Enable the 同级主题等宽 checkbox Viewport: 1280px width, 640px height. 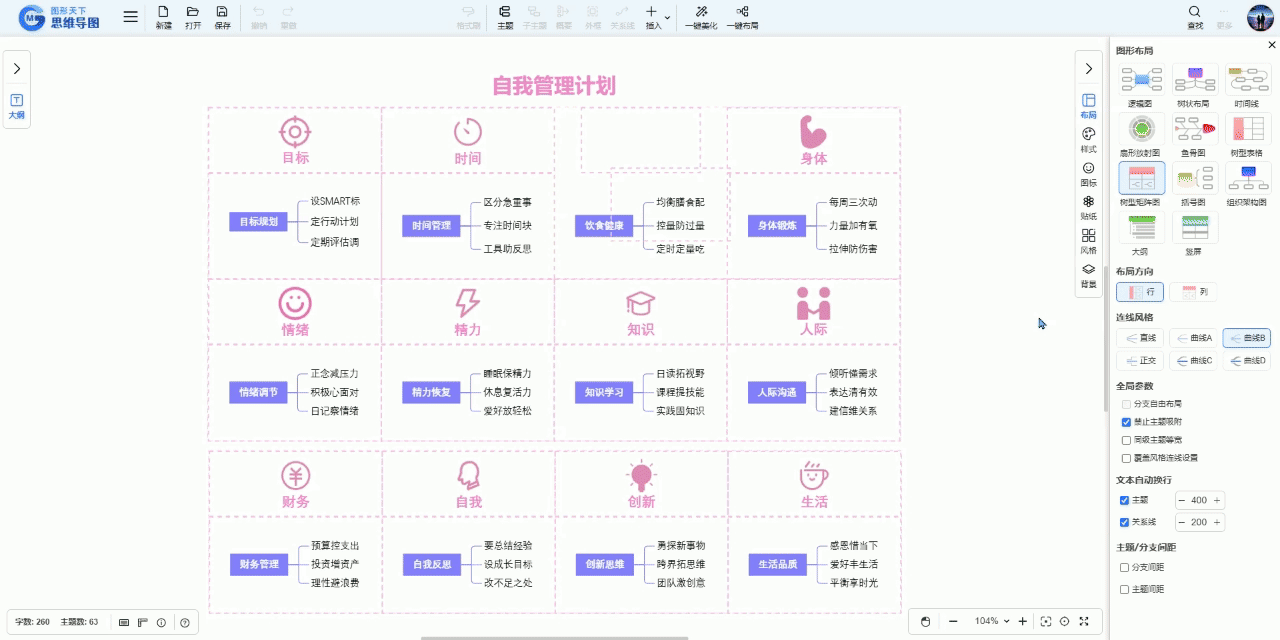point(1126,440)
